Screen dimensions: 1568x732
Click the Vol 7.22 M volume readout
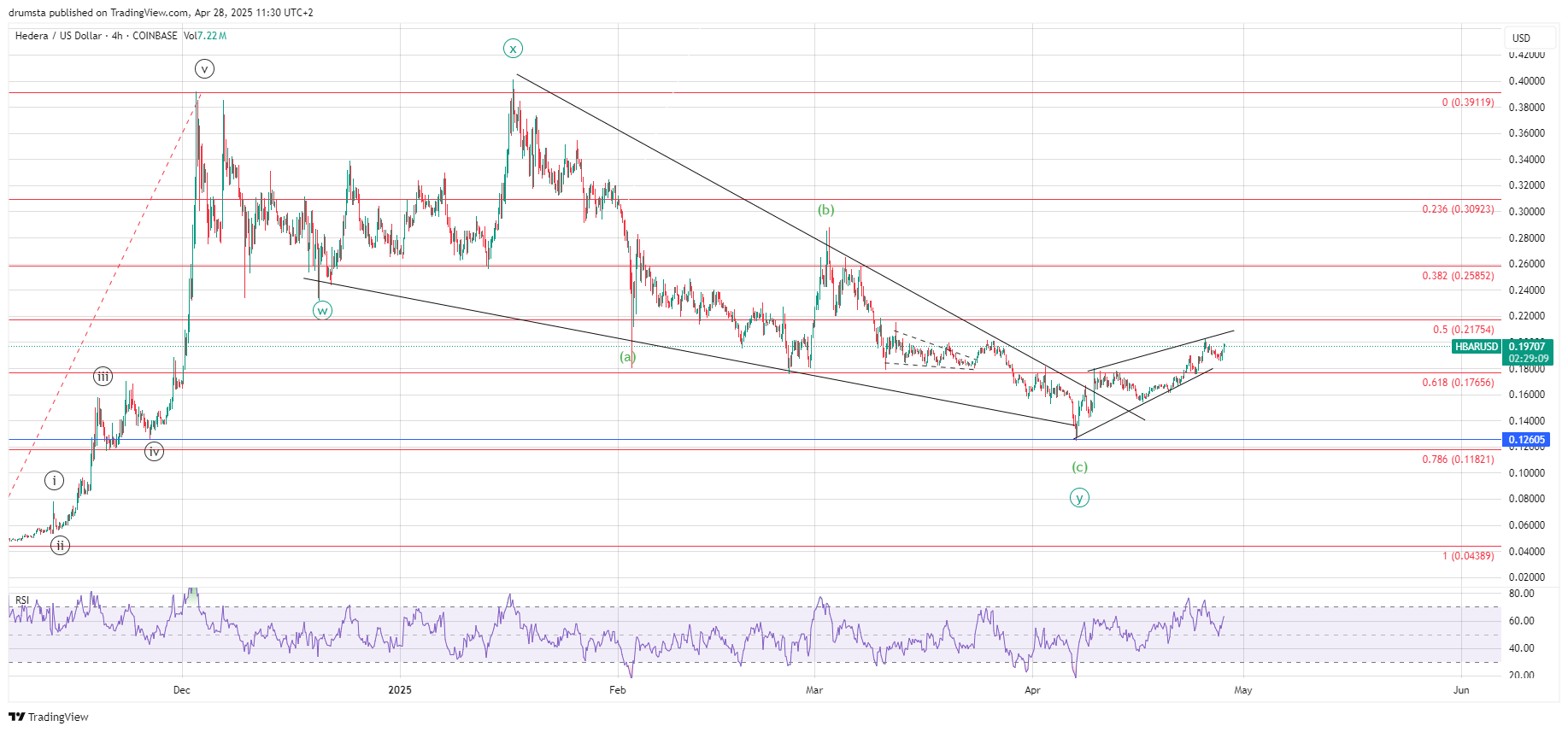[205, 36]
